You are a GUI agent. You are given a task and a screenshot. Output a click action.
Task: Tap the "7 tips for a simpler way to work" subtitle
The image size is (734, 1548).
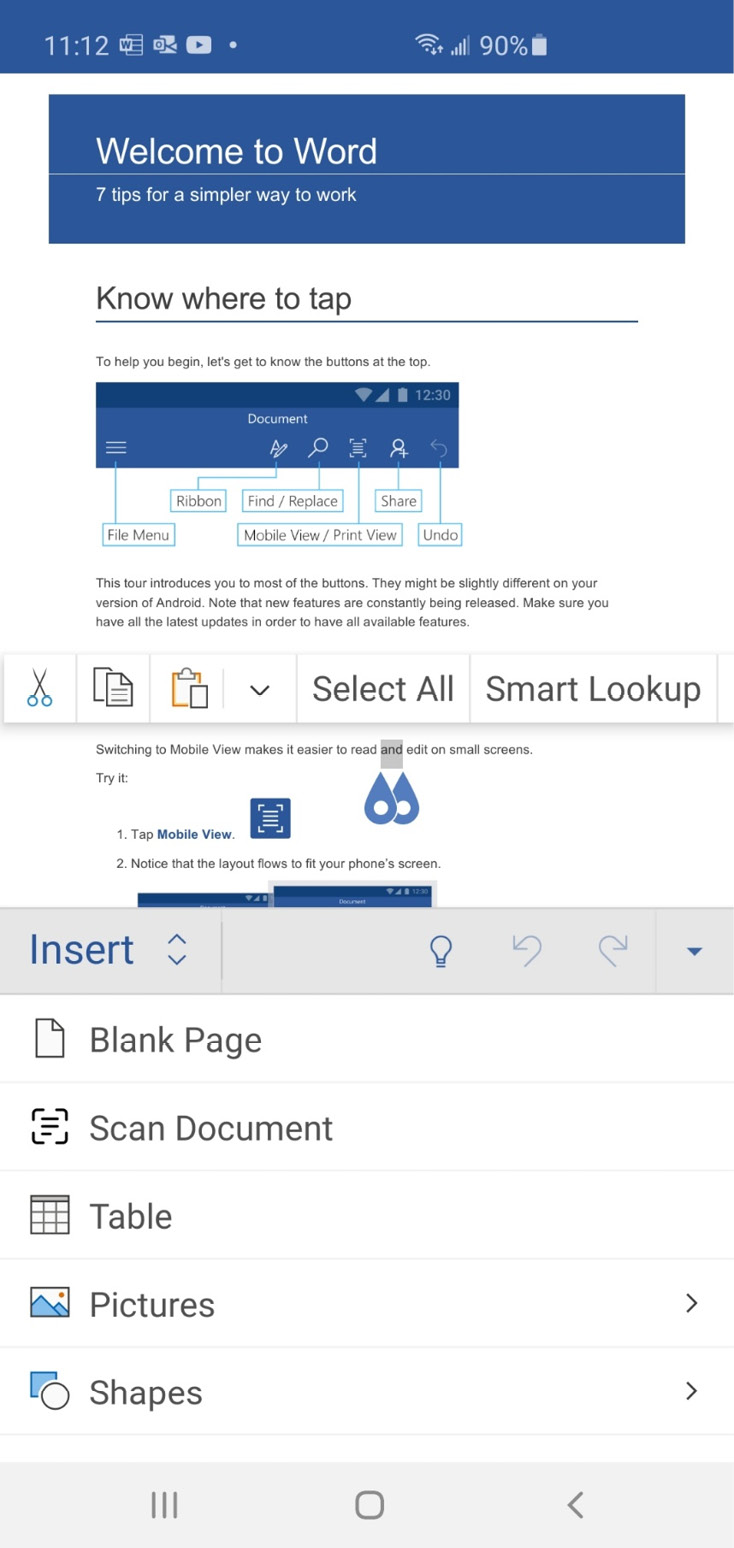(226, 195)
